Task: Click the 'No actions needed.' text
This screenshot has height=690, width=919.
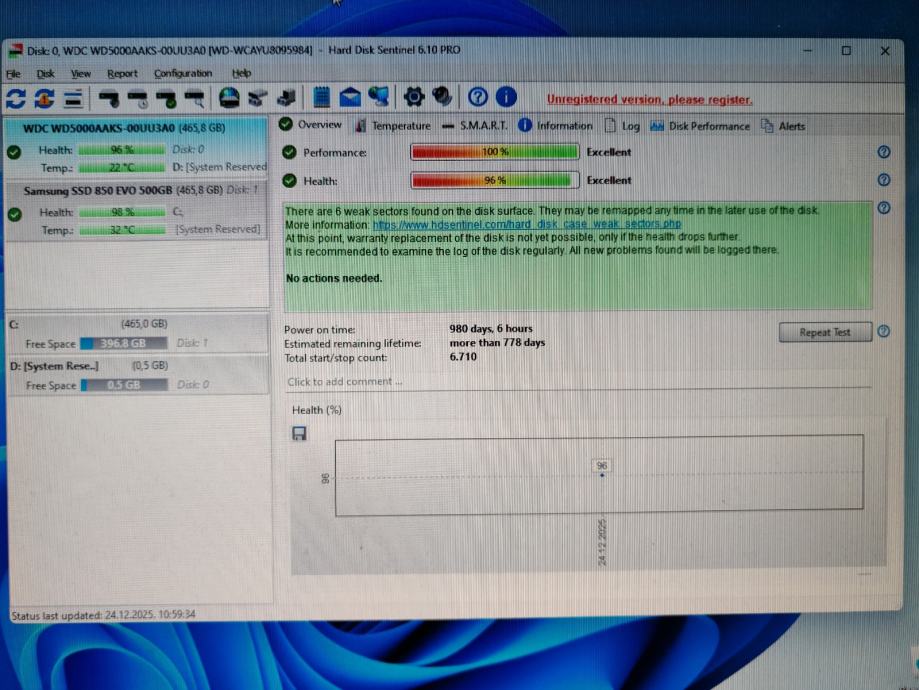Action: coord(333,278)
